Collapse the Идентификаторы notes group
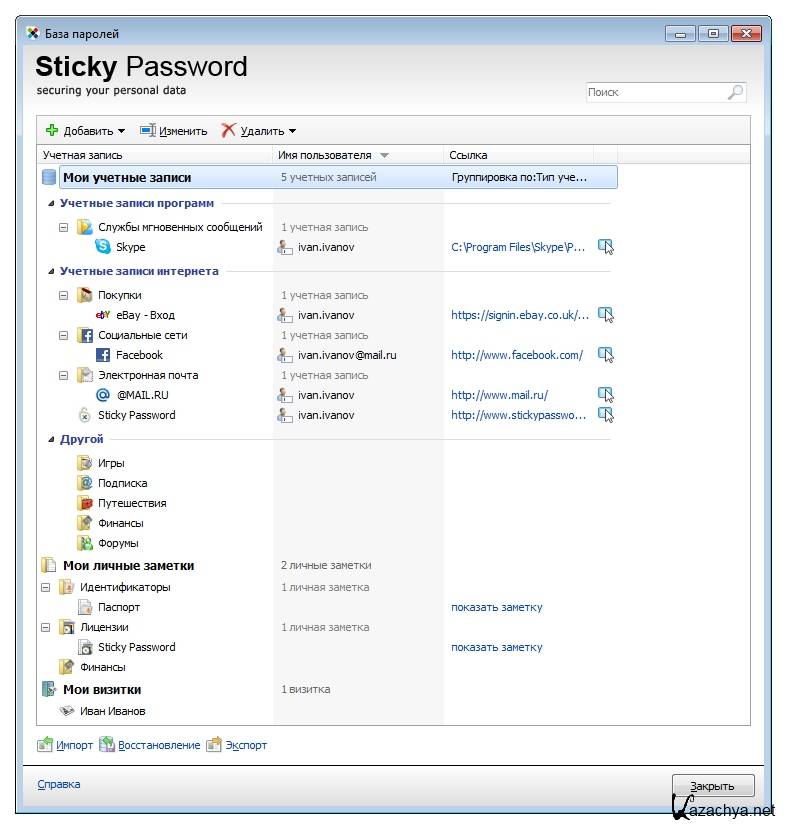Image resolution: width=787 pixels, height=829 pixels. pos(45,587)
